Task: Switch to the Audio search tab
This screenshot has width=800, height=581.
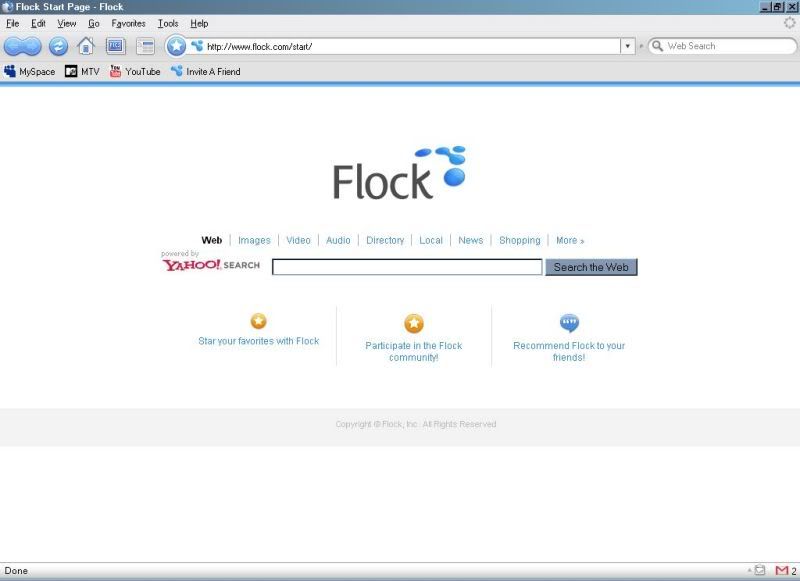Action: pyautogui.click(x=338, y=240)
